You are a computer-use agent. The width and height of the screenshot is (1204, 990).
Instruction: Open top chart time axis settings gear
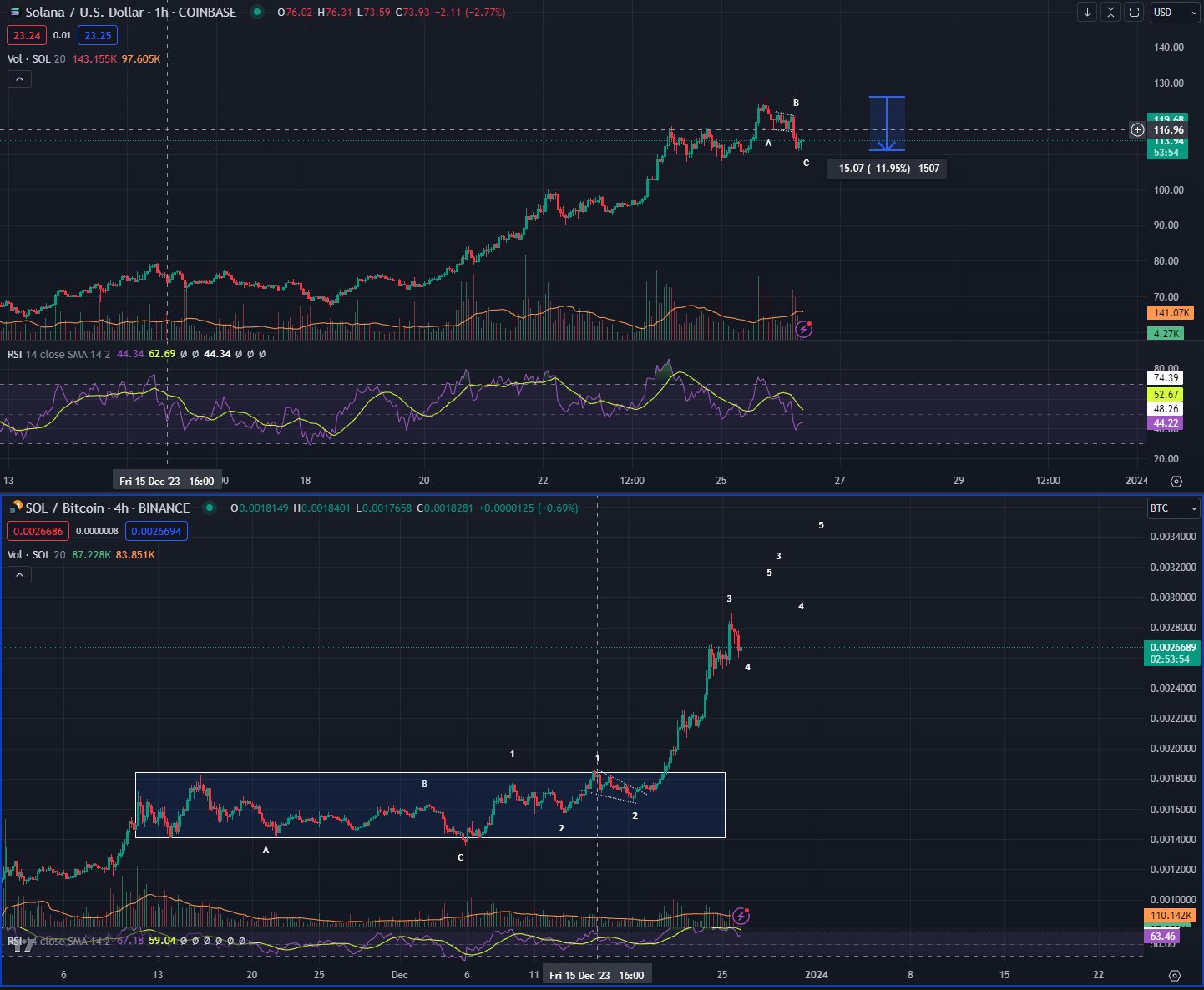point(1176,481)
